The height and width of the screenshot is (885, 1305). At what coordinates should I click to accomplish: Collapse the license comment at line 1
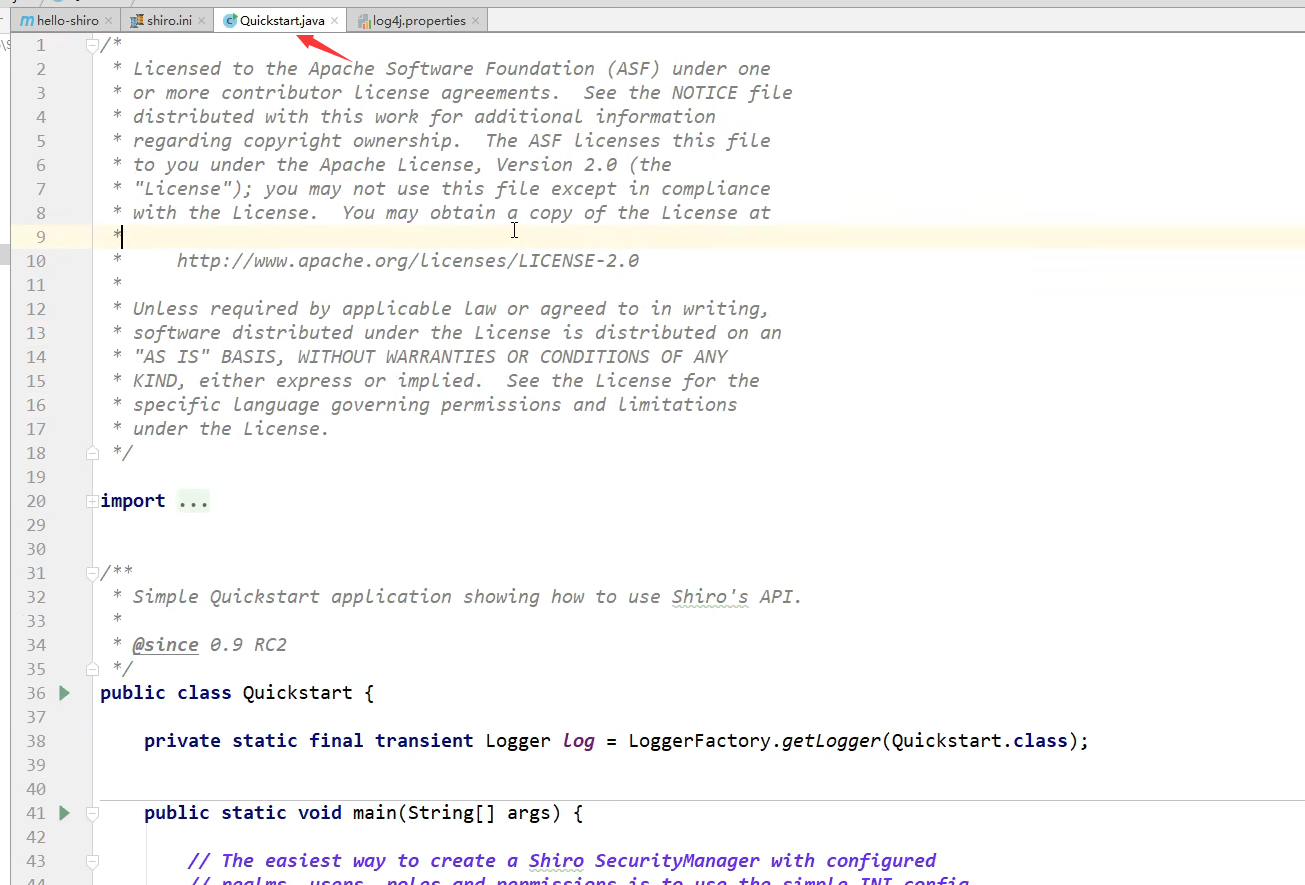click(x=92, y=45)
